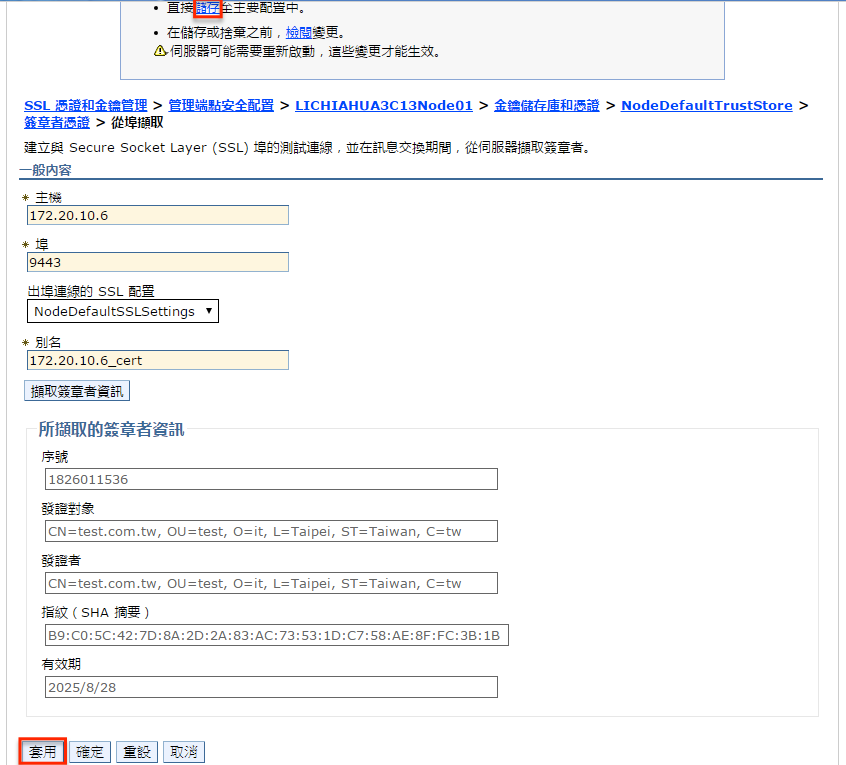The width and height of the screenshot is (846, 765).
Task: Open 管理端點安全配置 breadcrumb link
Action: coord(221,105)
